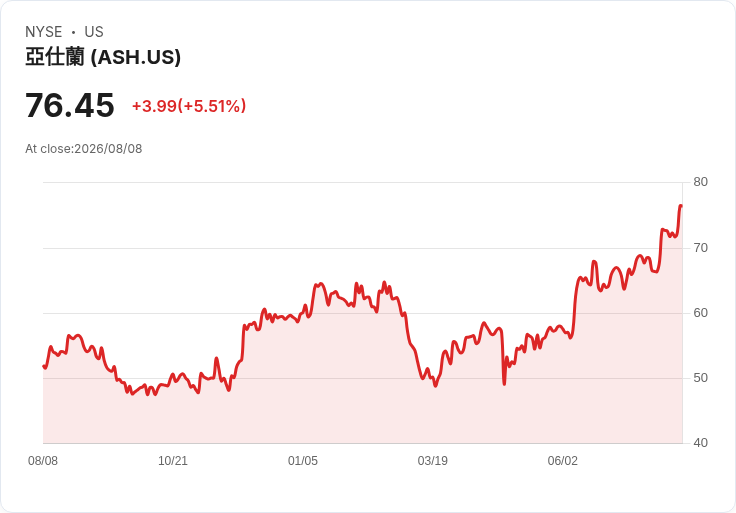The image size is (736, 513).
Task: Click the 06/02 date axis label
Action: pos(562,460)
